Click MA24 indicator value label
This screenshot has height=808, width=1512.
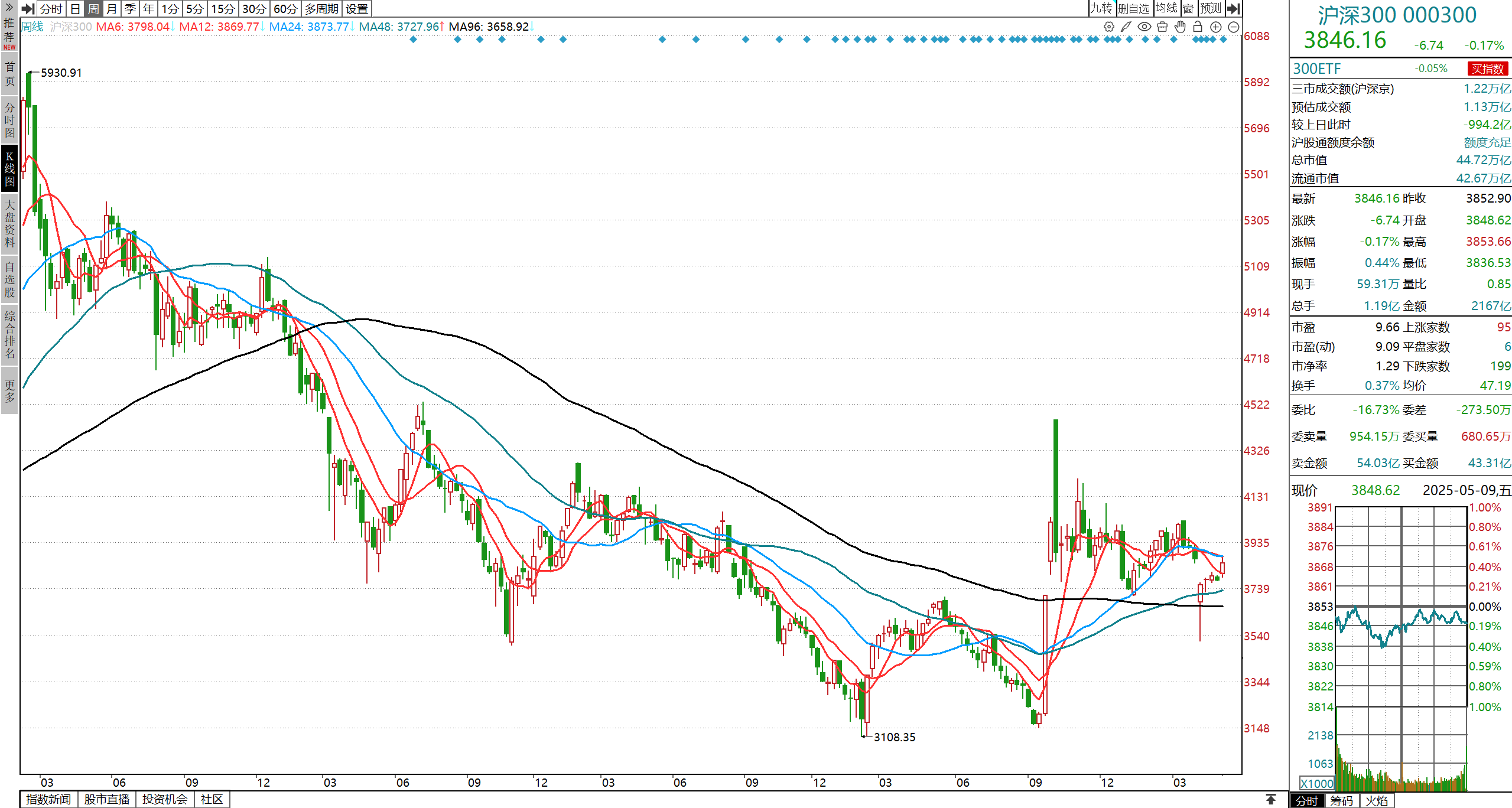309,27
